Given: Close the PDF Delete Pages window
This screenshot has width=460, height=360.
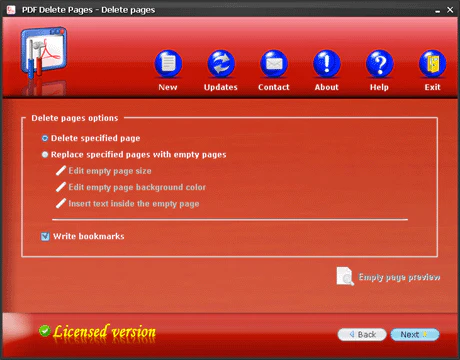Looking at the screenshot, I should click(450, 10).
